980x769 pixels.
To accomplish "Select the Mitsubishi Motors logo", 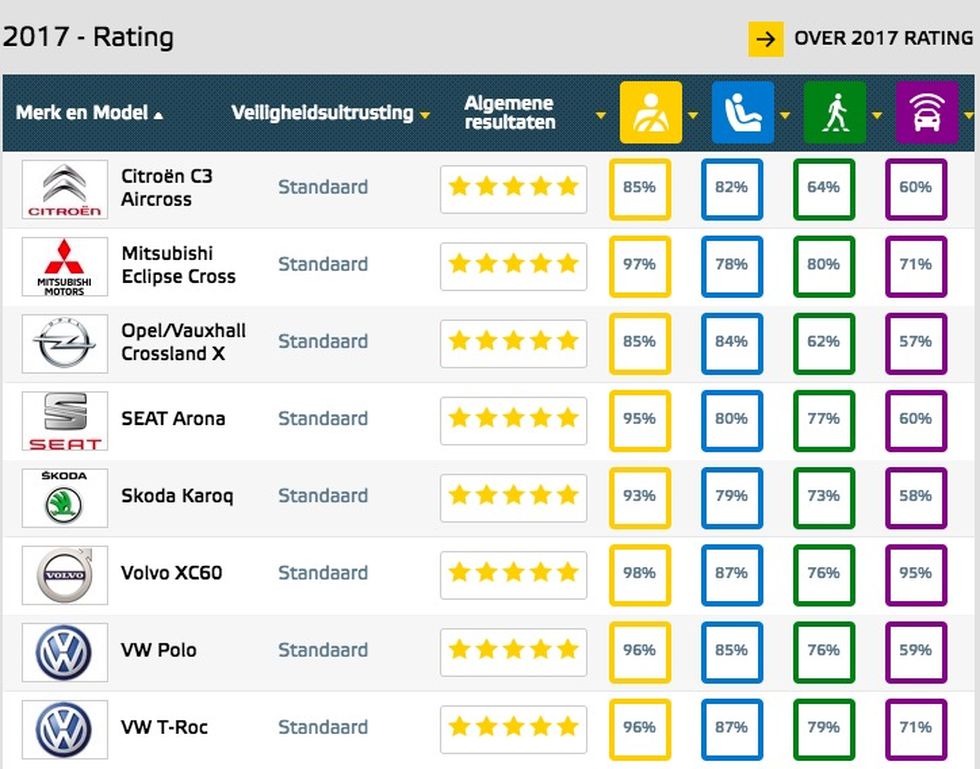I will click(64, 266).
